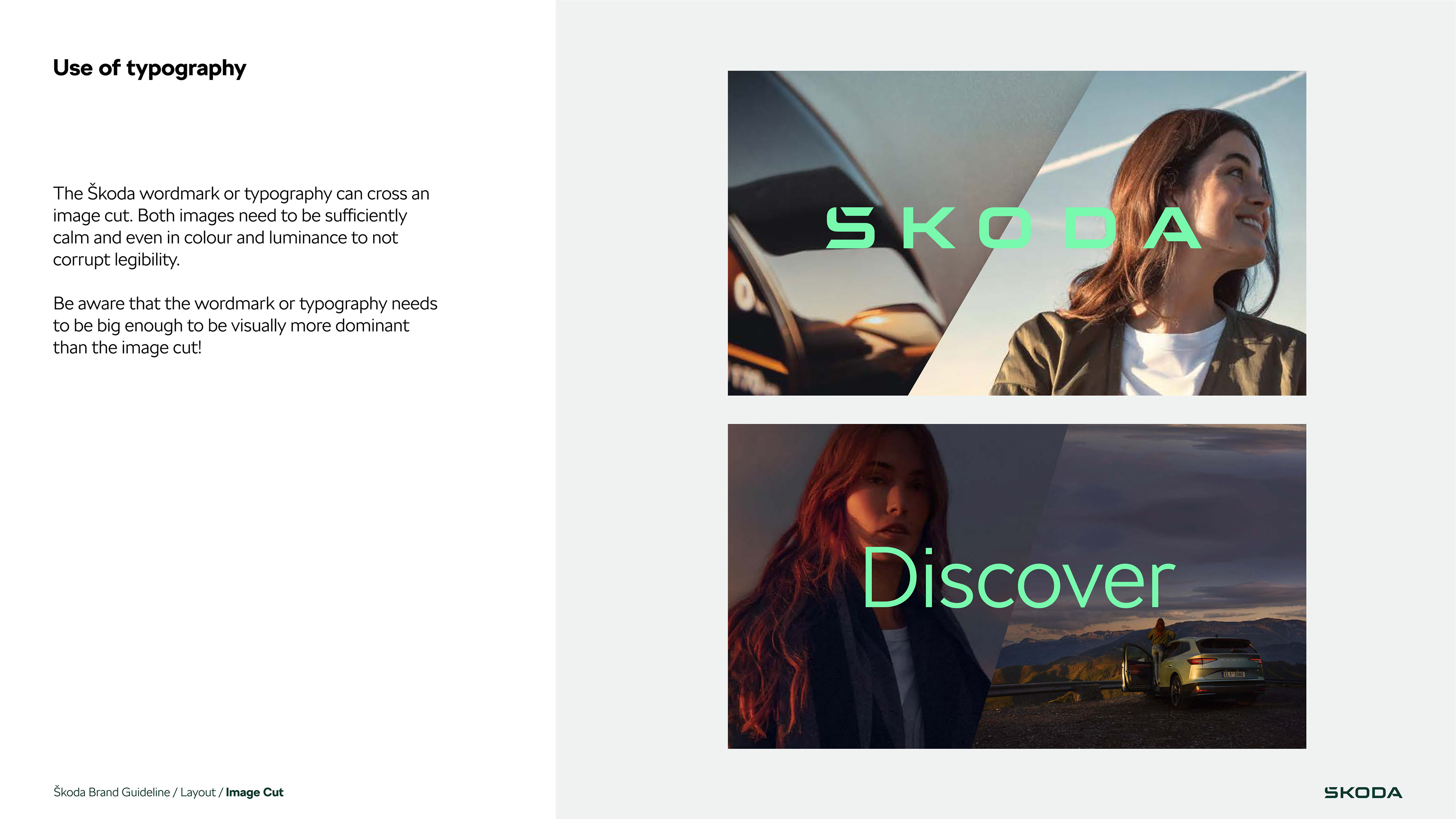
Task: Select the 'Use of typography' heading
Action: tap(149, 68)
